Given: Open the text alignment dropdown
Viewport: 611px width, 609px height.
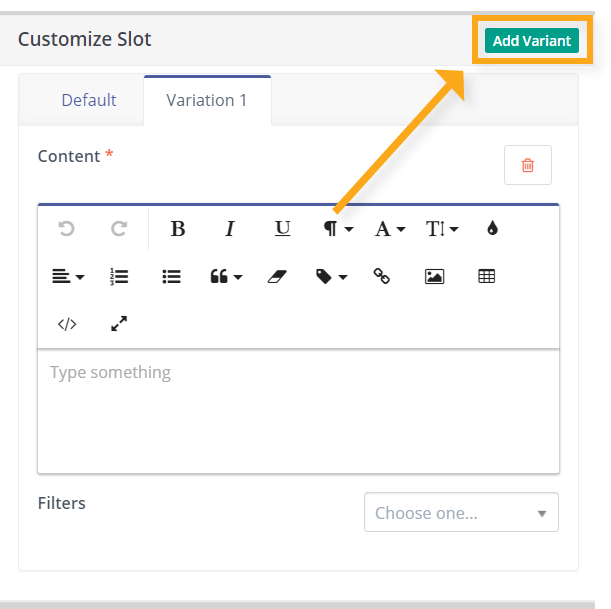Looking at the screenshot, I should click(68, 277).
